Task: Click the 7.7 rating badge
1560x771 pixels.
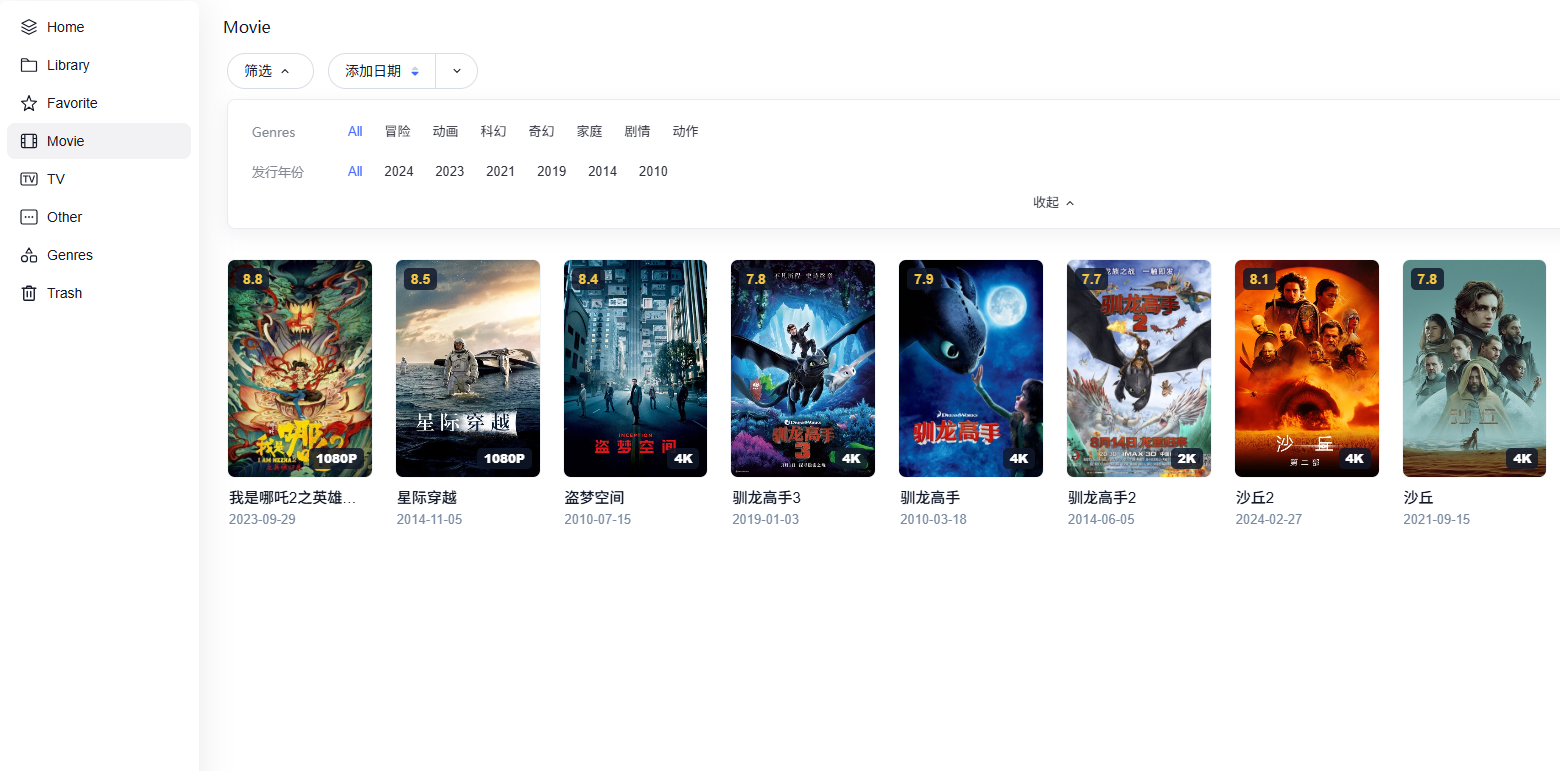Action: [1091, 279]
